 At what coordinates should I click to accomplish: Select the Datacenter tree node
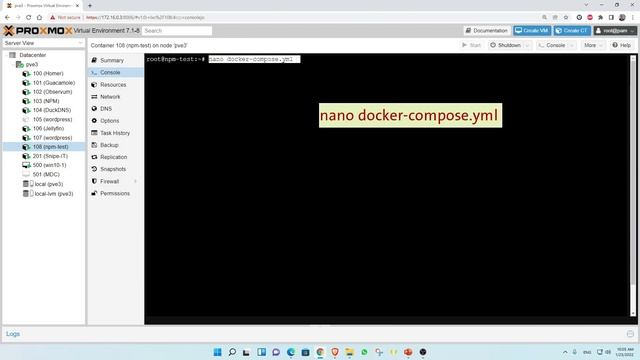click(x=32, y=55)
